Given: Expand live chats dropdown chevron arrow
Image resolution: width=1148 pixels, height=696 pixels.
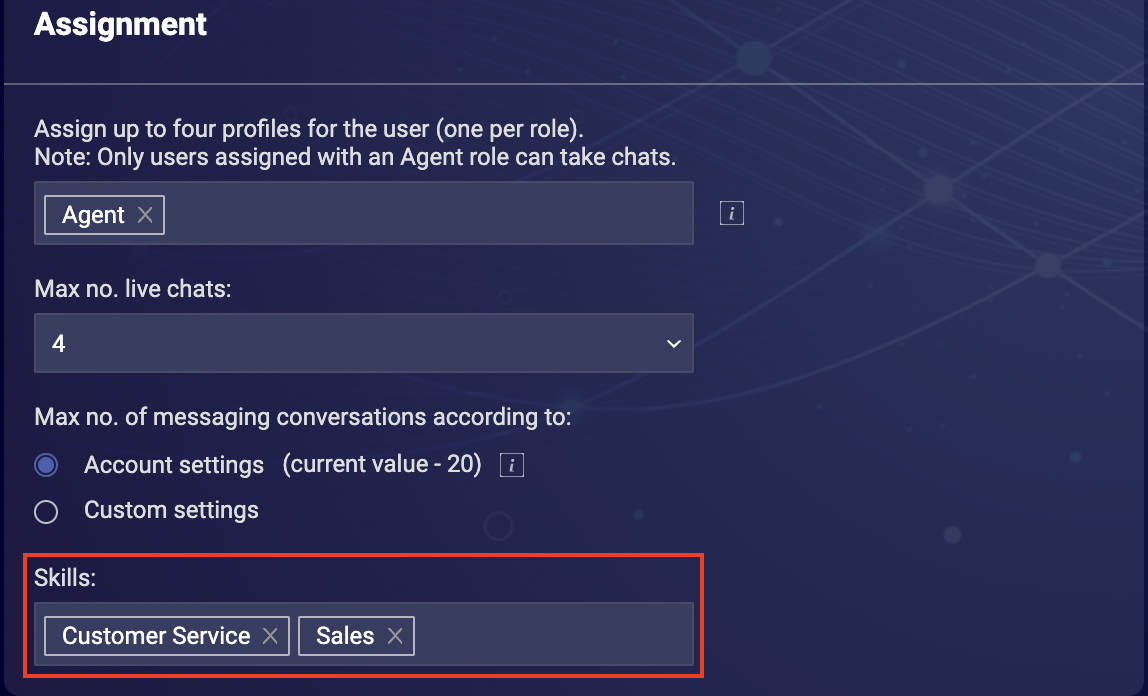Looking at the screenshot, I should pyautogui.click(x=674, y=343).
